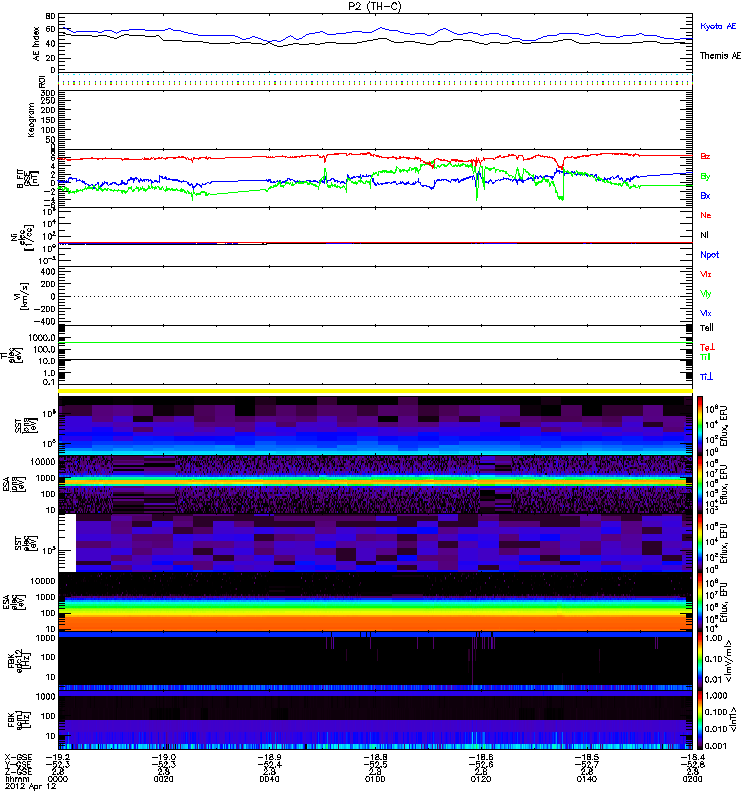
Task: Click the X-GSE value '-19.0'
Action: point(163,757)
